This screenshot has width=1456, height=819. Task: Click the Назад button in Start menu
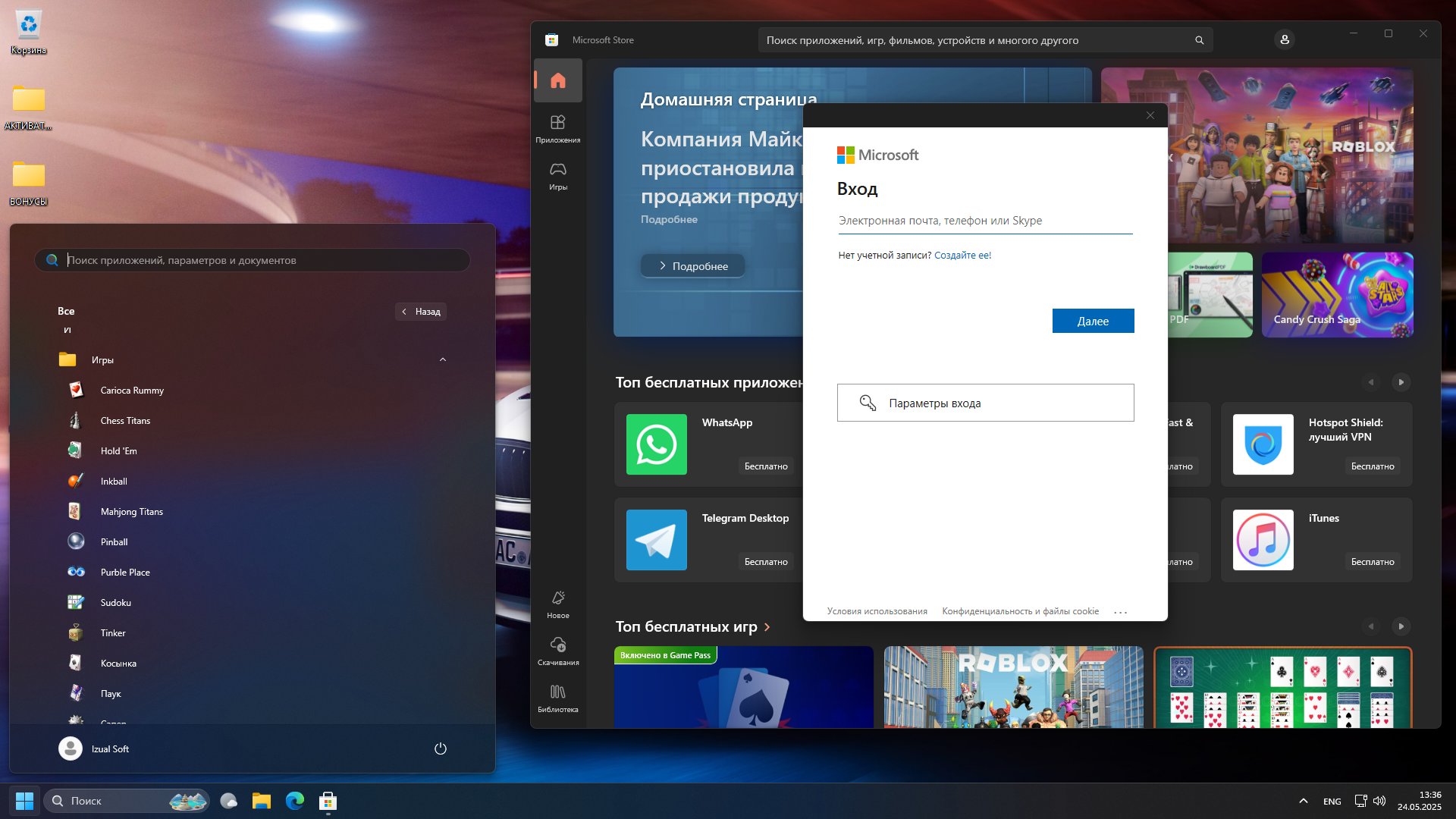coord(421,312)
